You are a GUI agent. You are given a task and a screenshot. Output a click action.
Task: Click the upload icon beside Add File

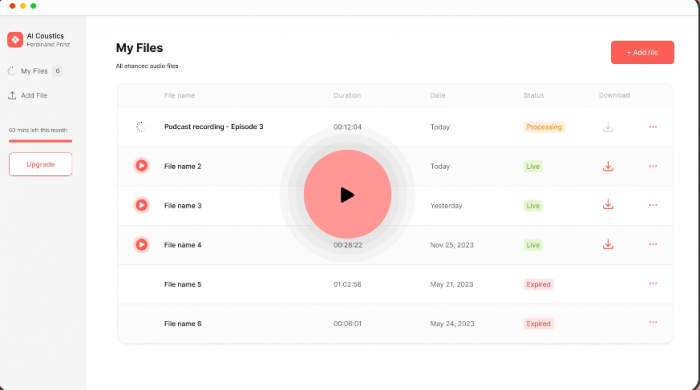point(12,95)
